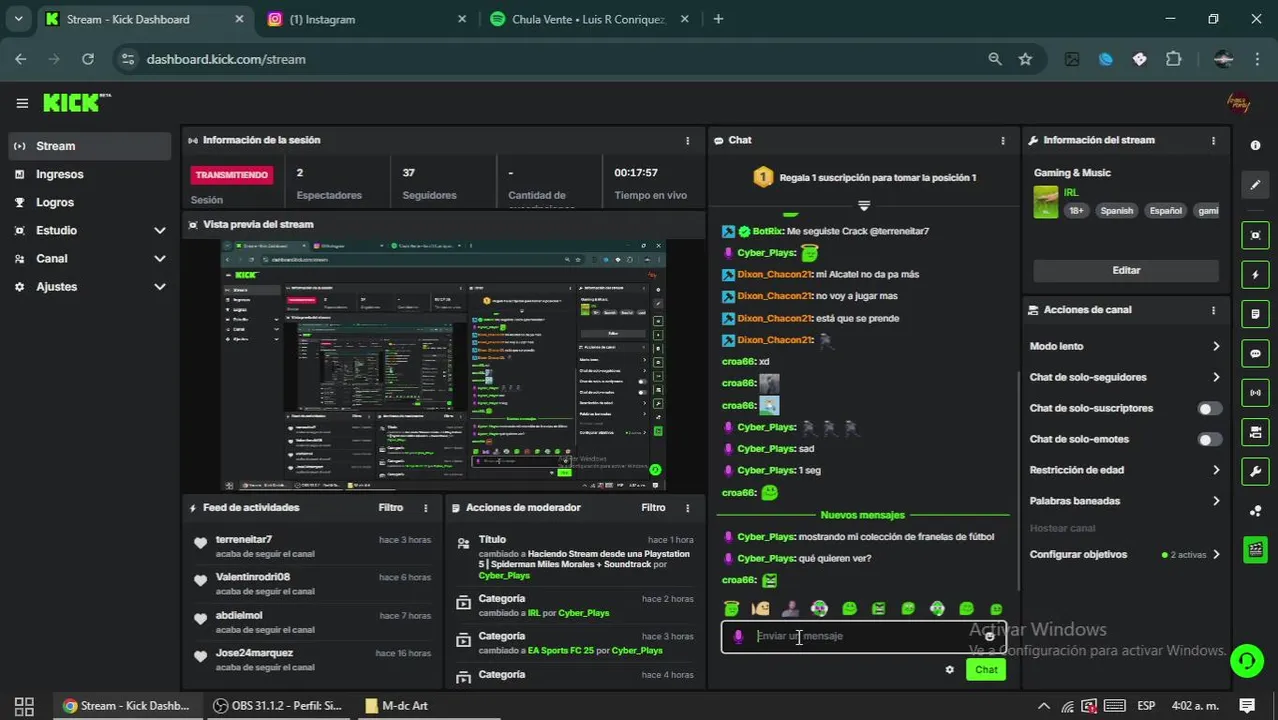This screenshot has height=720, width=1278.
Task: Open the profile avatar at top right
Action: 1238,103
